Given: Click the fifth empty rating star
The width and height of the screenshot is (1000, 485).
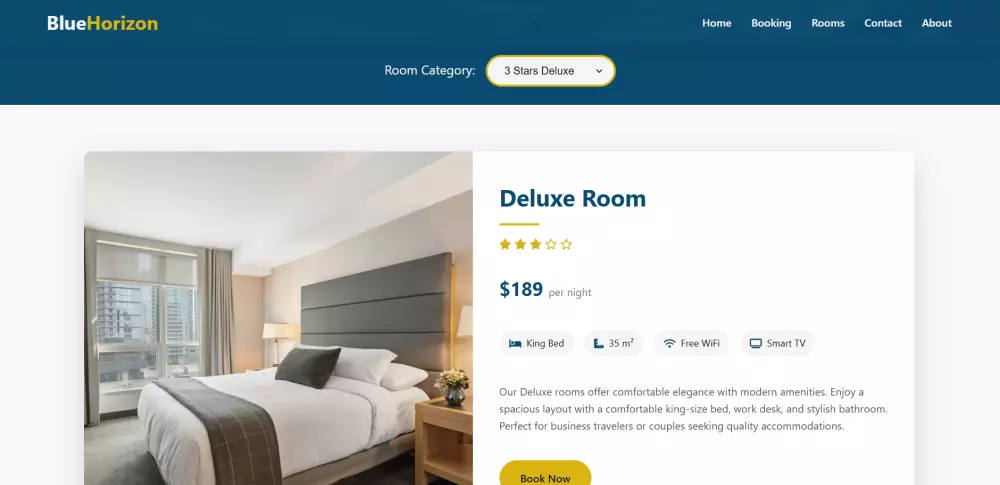Looking at the screenshot, I should 566,244.
